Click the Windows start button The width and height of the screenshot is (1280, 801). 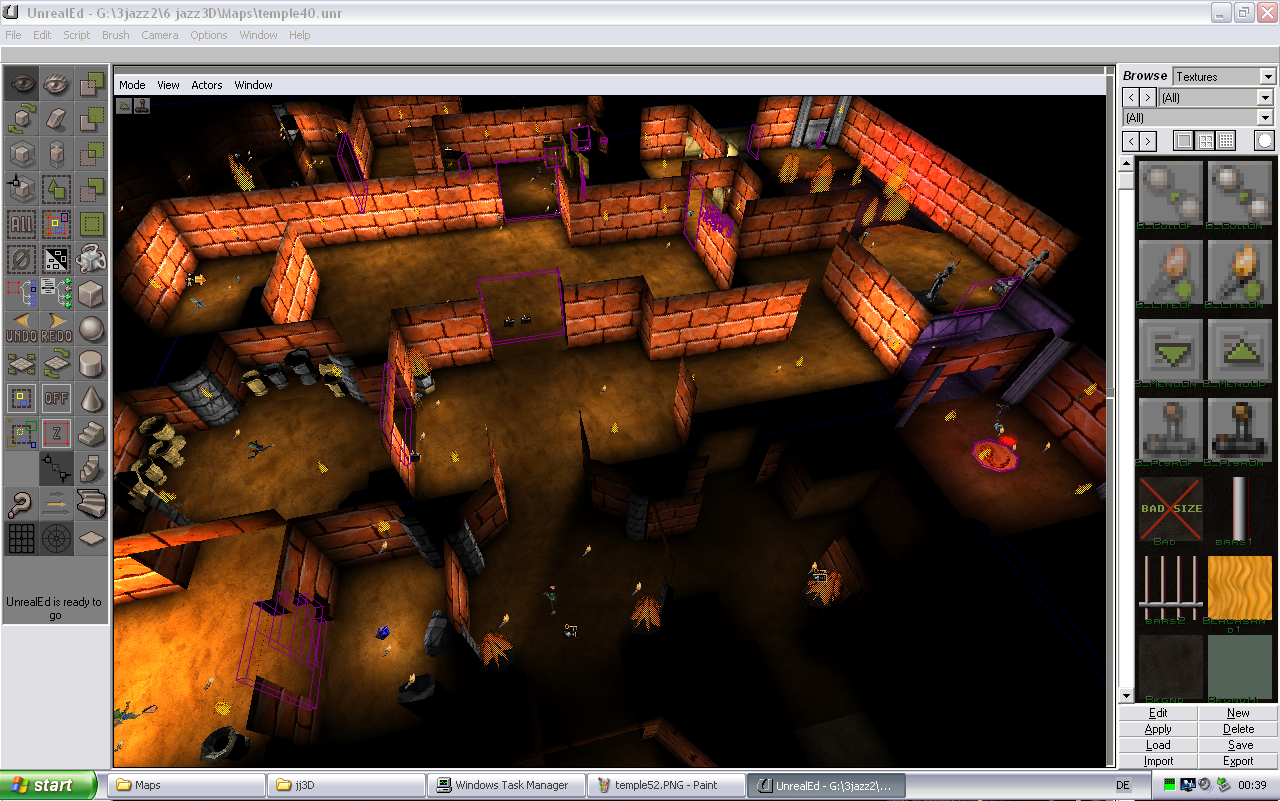tap(48, 785)
